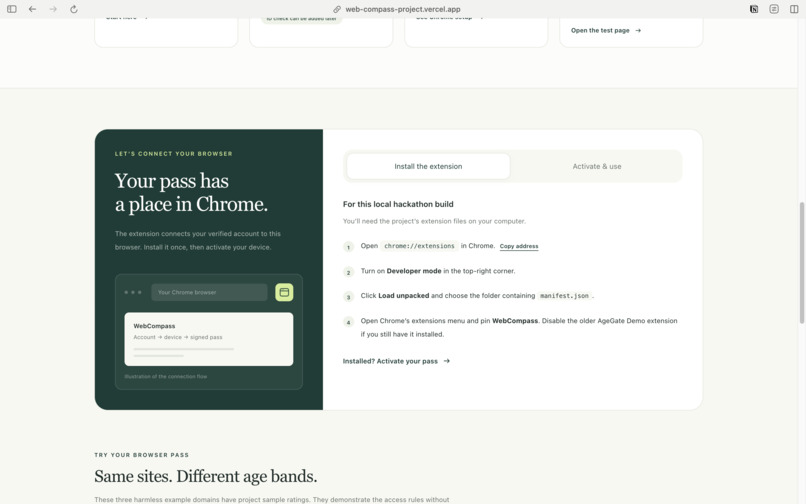The height and width of the screenshot is (504, 806).
Task: Click bold WebCompass text in step 4
Action: [515, 321]
